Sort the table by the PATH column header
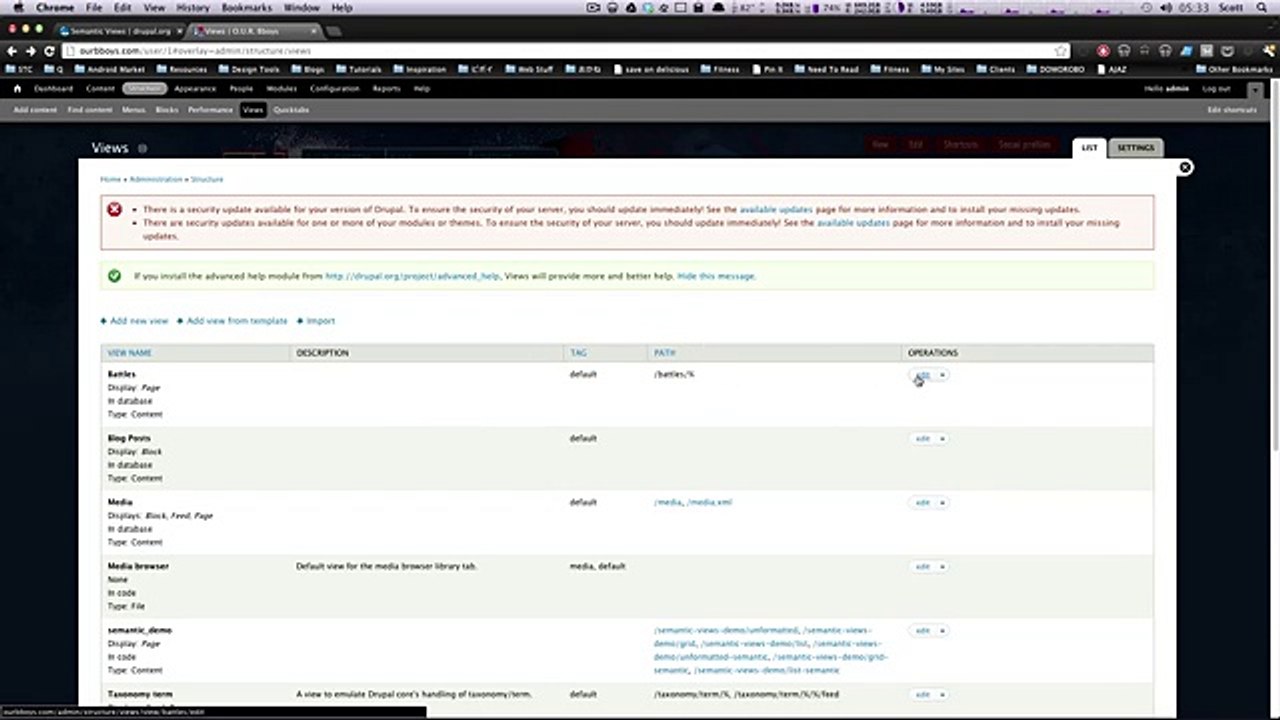Viewport: 1280px width, 720px height. [x=664, y=353]
